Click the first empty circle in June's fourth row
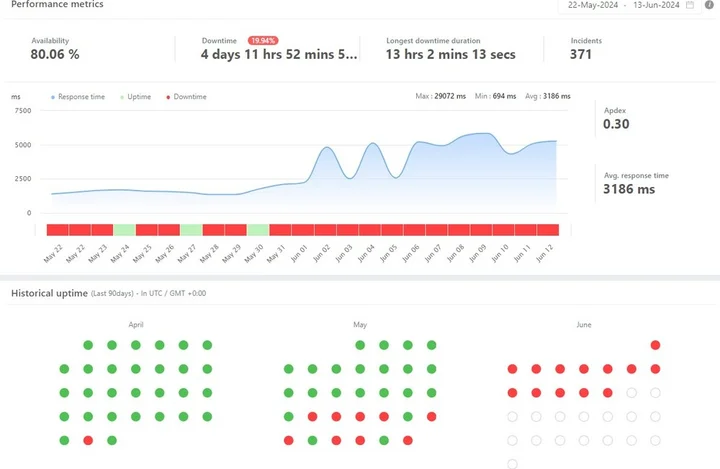Viewport: 720px width, 469px height. point(512,416)
